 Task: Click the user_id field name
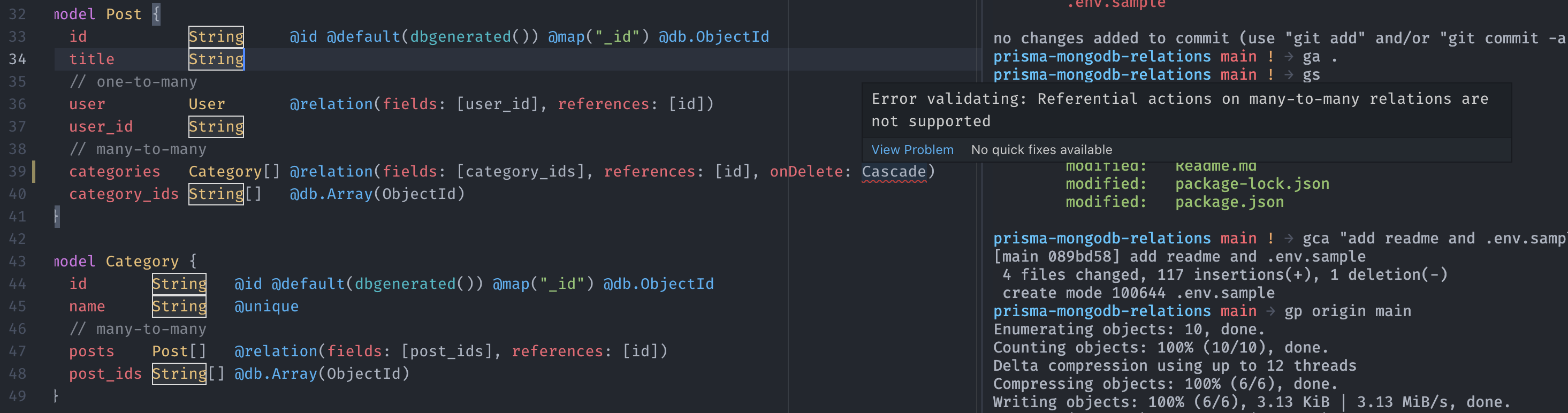pyautogui.click(x=101, y=126)
